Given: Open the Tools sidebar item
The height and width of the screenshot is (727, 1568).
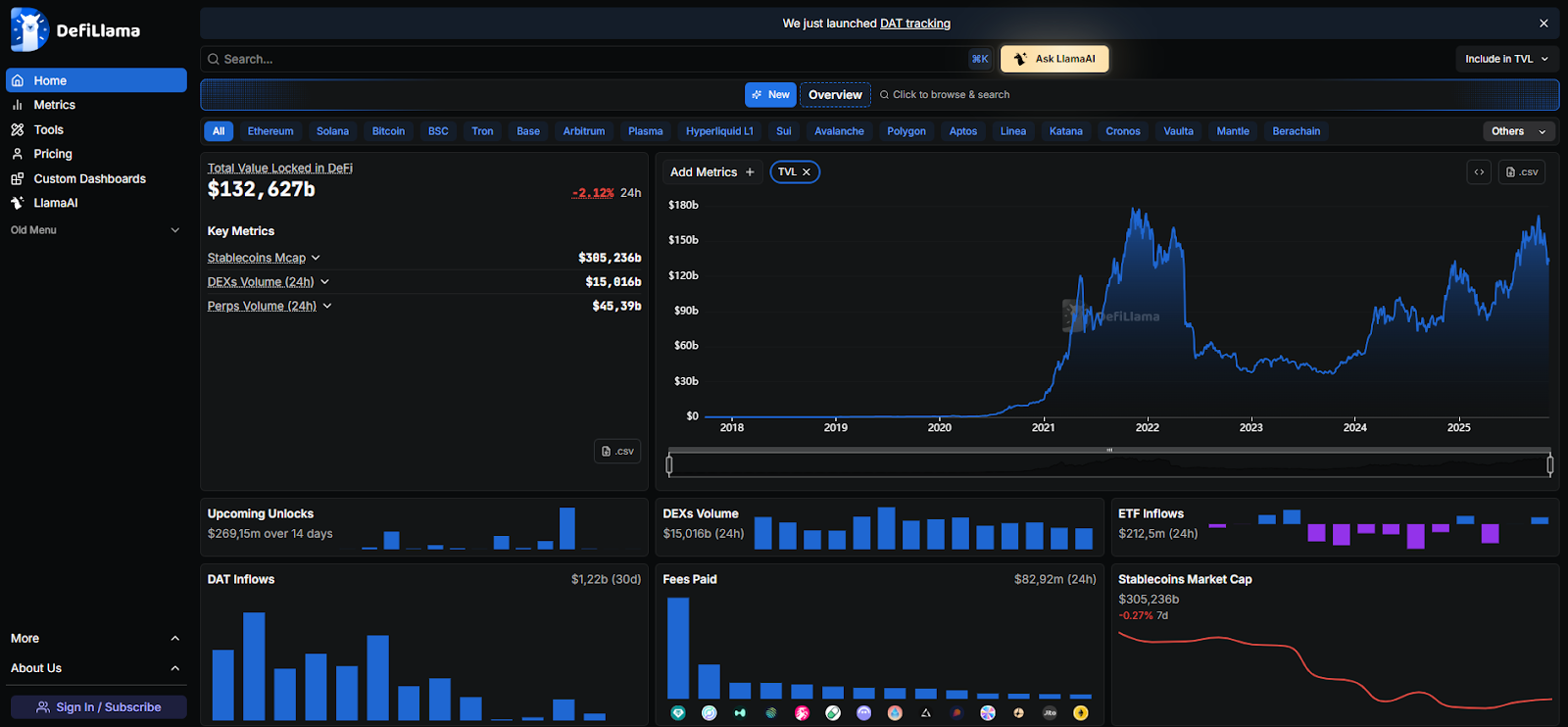Looking at the screenshot, I should point(48,129).
